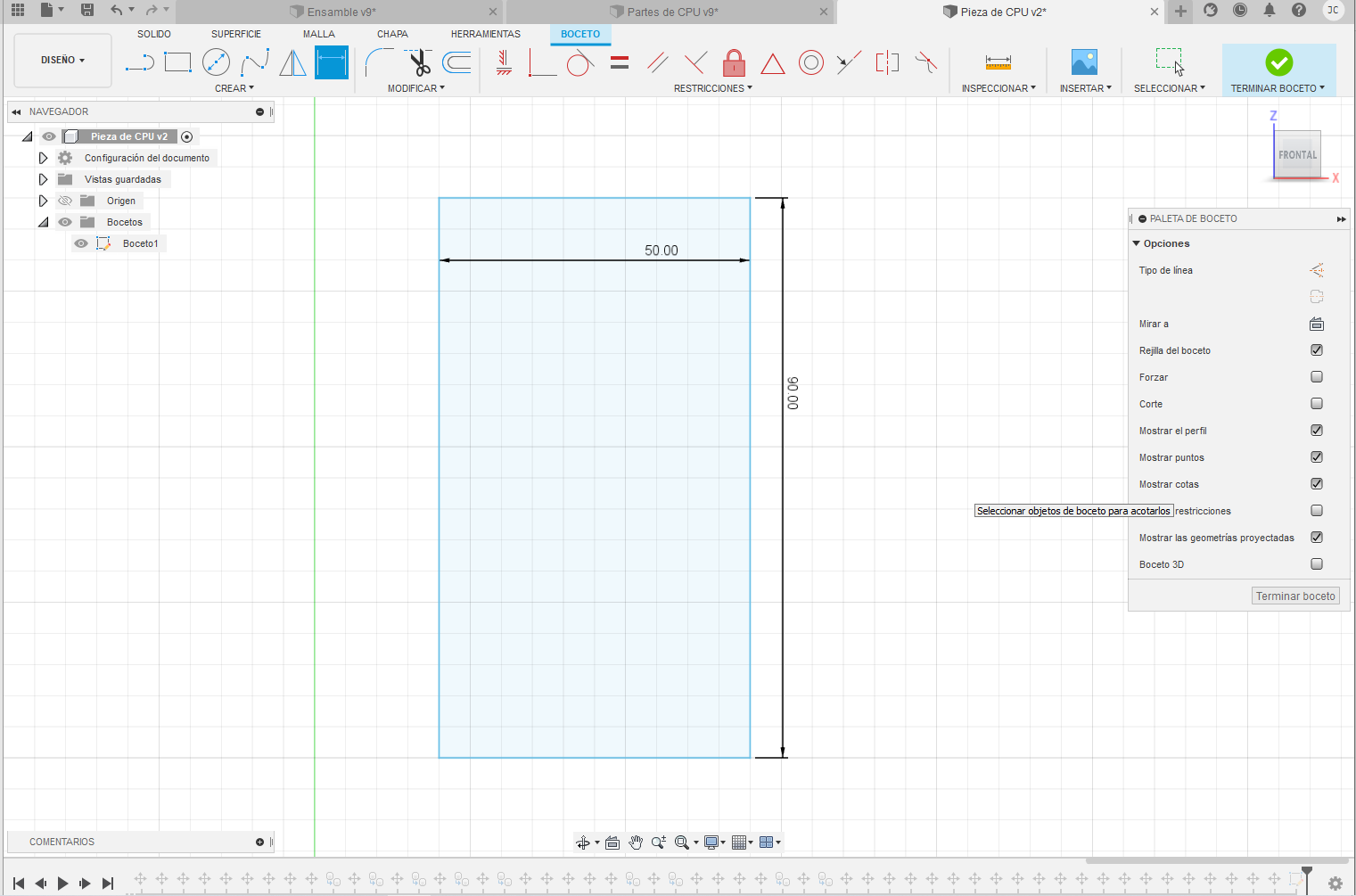Toggle the Mostrar el perfil checkbox

[1317, 431]
